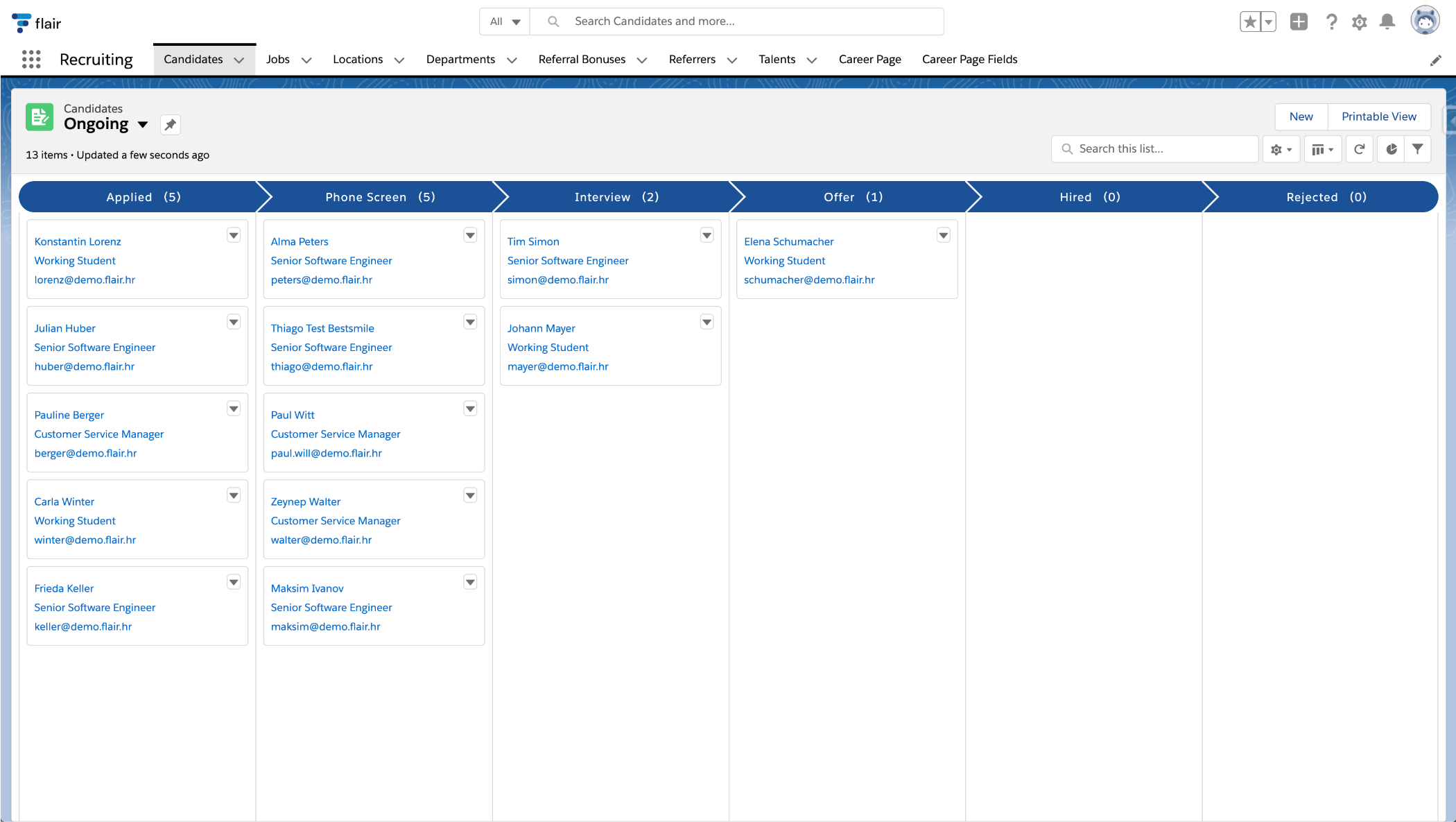Click the New button
The image size is (1456, 822).
pos(1301,117)
